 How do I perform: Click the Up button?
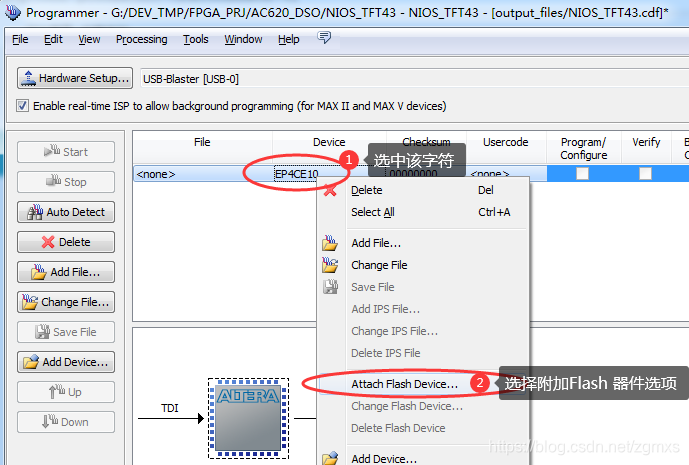coord(66,392)
